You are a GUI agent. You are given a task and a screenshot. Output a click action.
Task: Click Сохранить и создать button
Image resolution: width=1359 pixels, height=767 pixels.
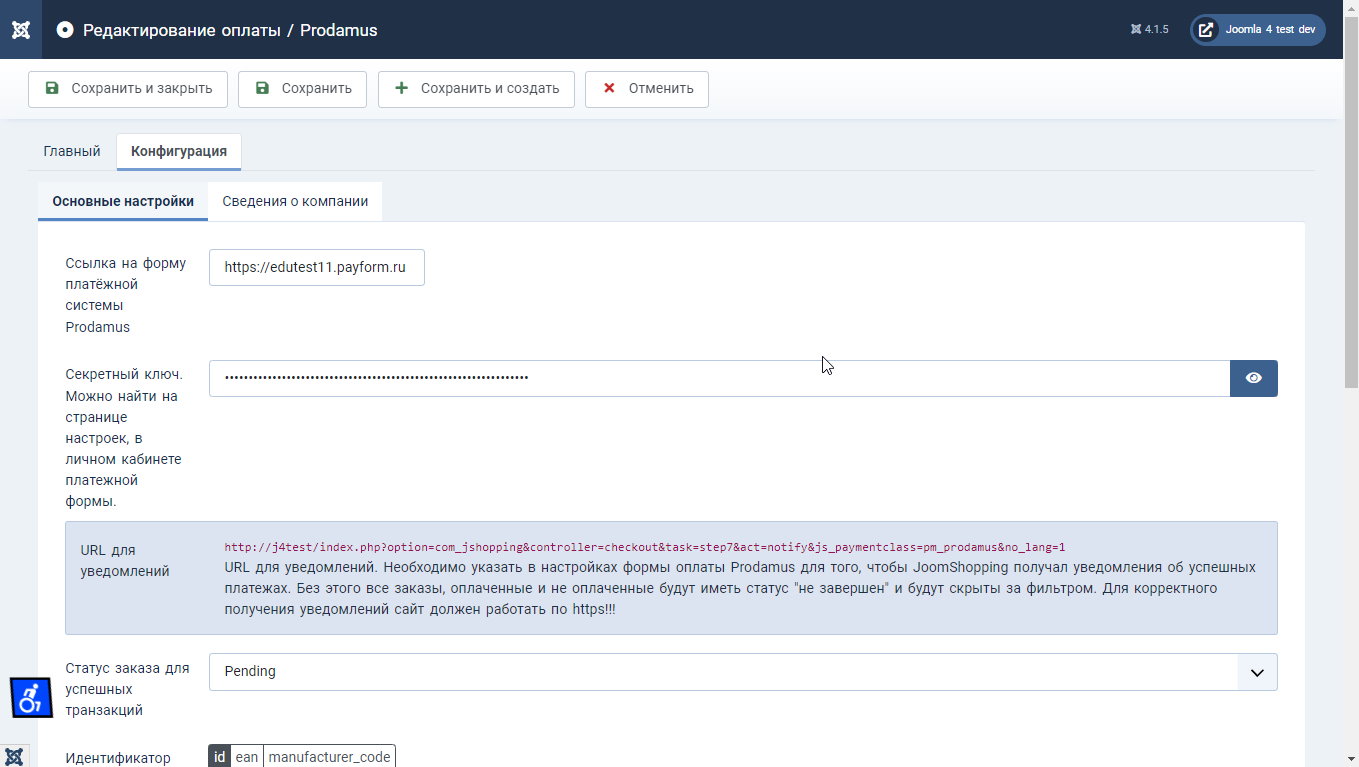(x=476, y=88)
